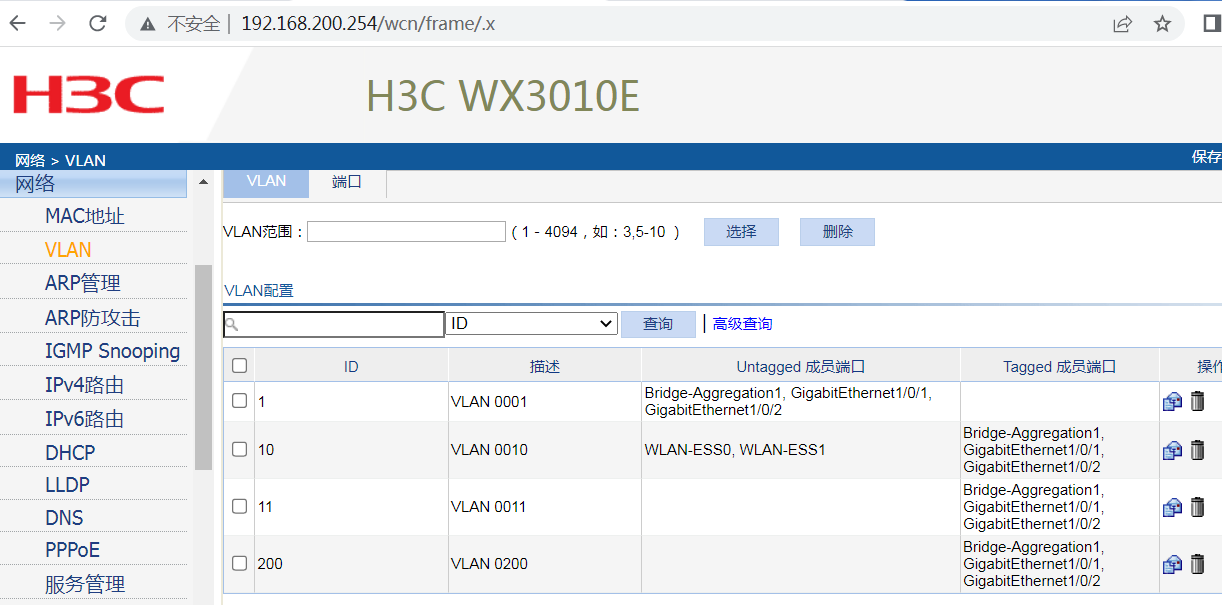Open 服务管理 in the sidebar
The width and height of the screenshot is (1222, 605).
click(85, 584)
